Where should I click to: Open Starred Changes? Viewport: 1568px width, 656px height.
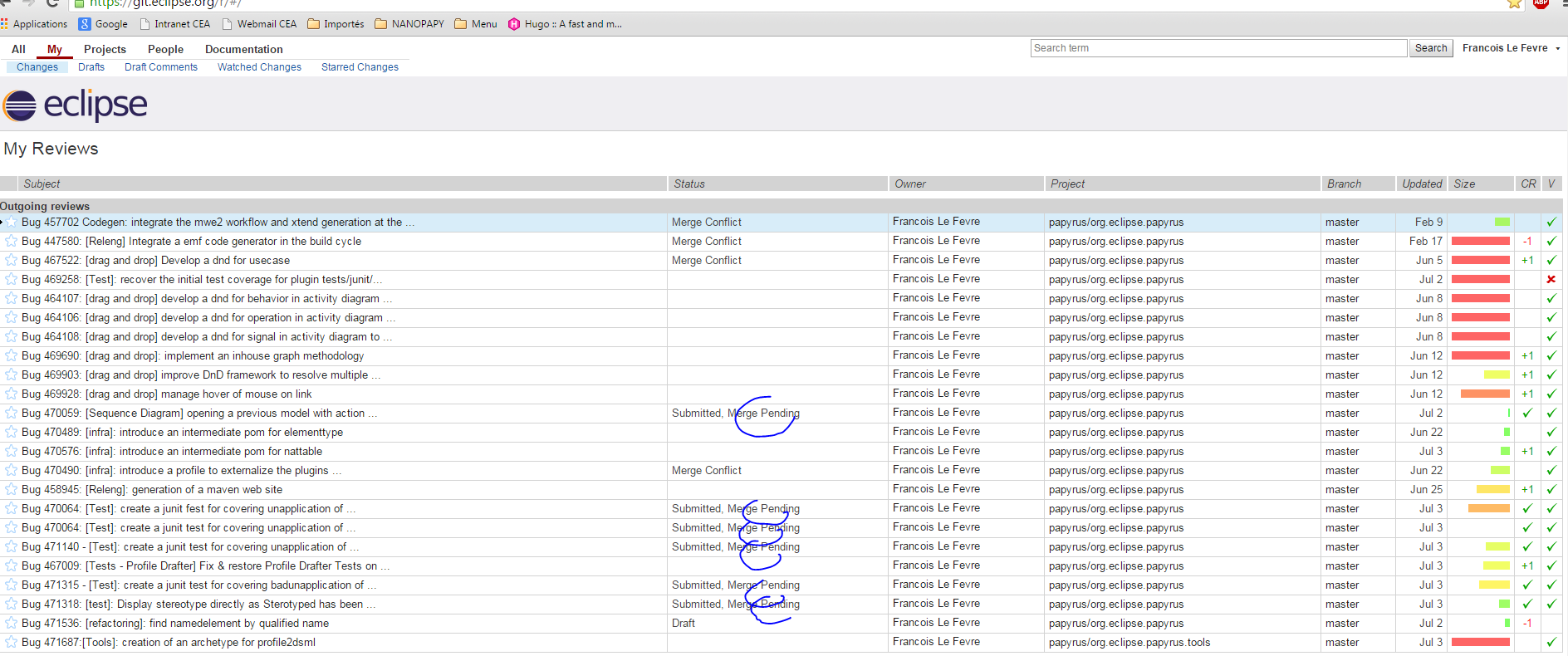360,67
